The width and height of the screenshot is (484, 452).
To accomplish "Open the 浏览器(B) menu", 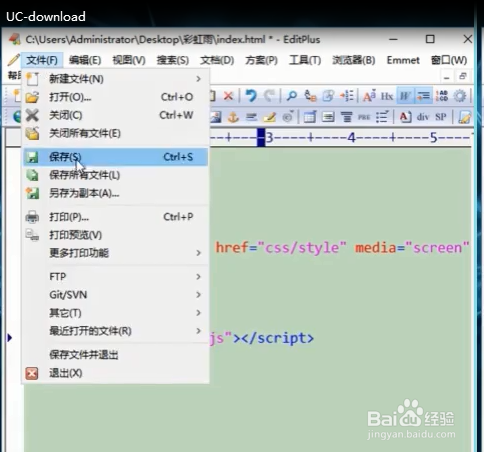I will pos(354,60).
